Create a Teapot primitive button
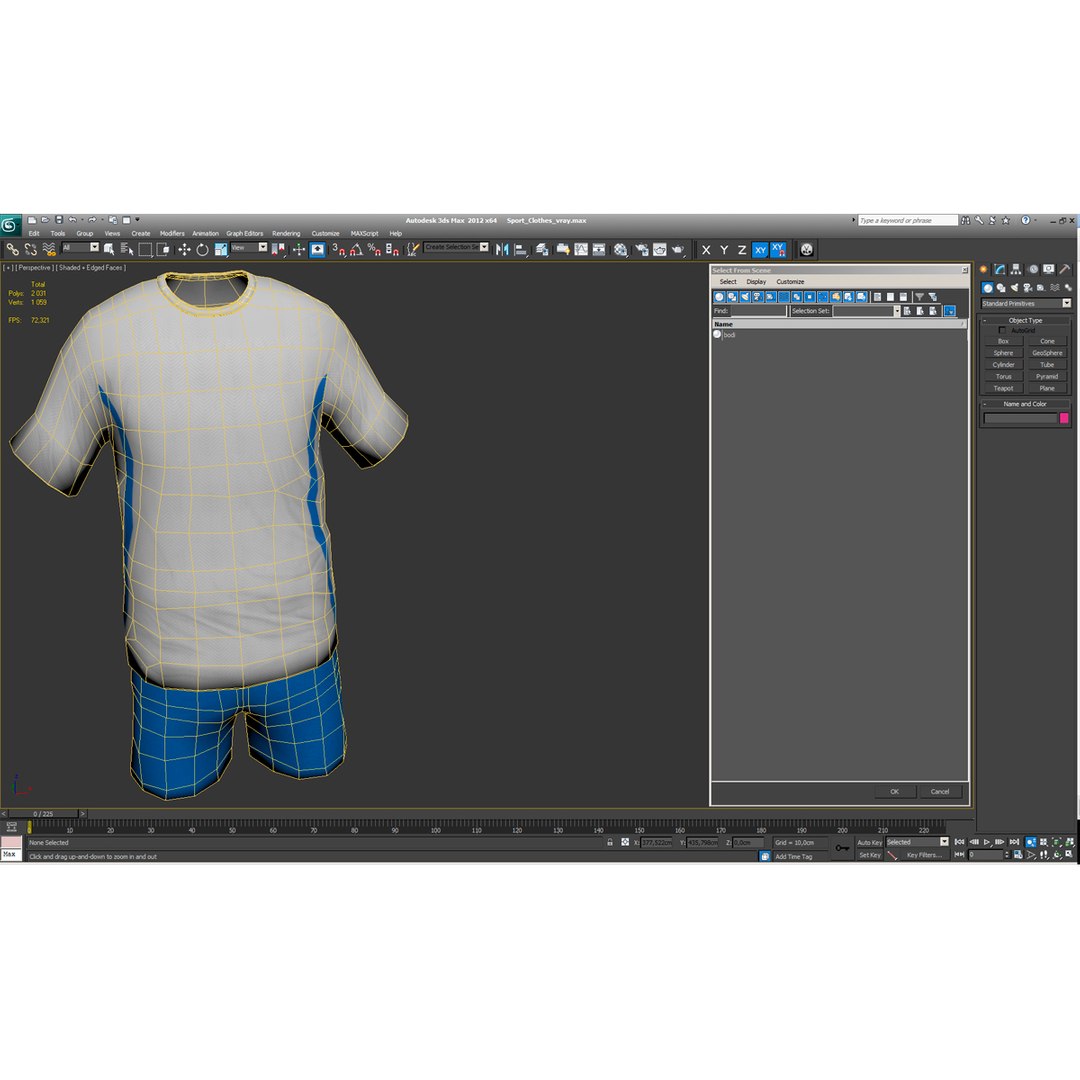Image resolution: width=1080 pixels, height=1080 pixels. click(1003, 388)
